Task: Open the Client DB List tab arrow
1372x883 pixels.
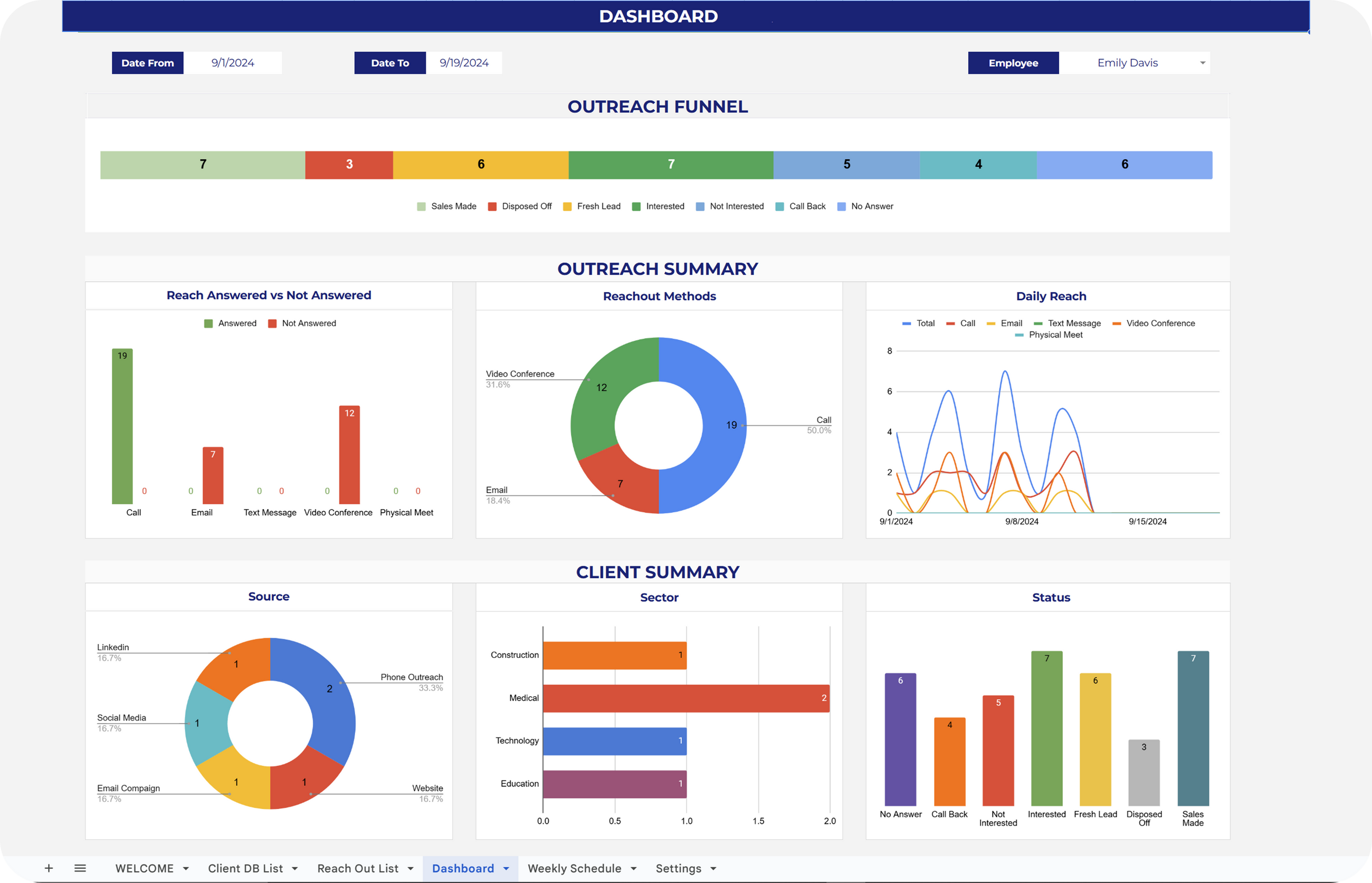Action: (295, 869)
